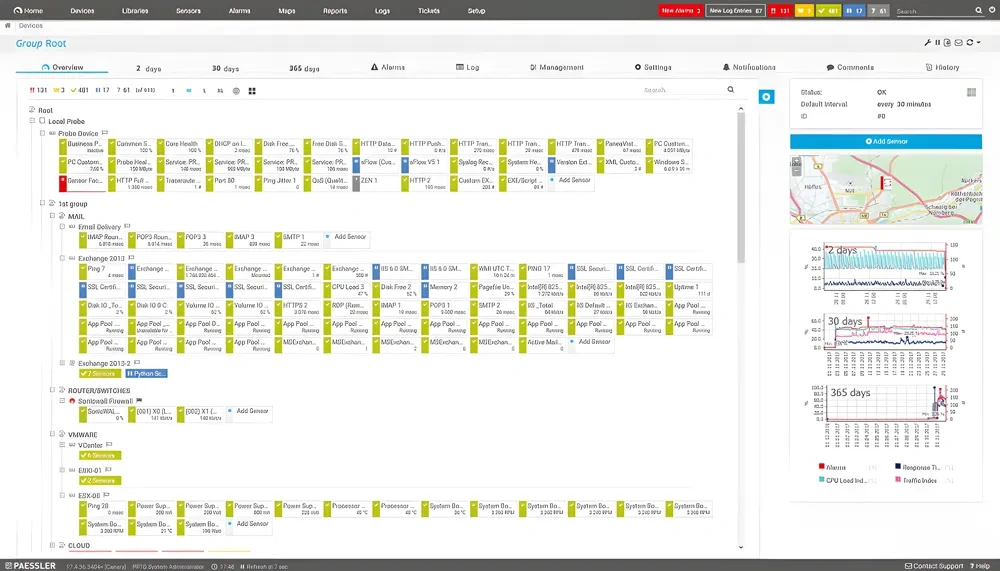
Task: Open the Ping Jitter 1 sensor tile
Action: 277,183
